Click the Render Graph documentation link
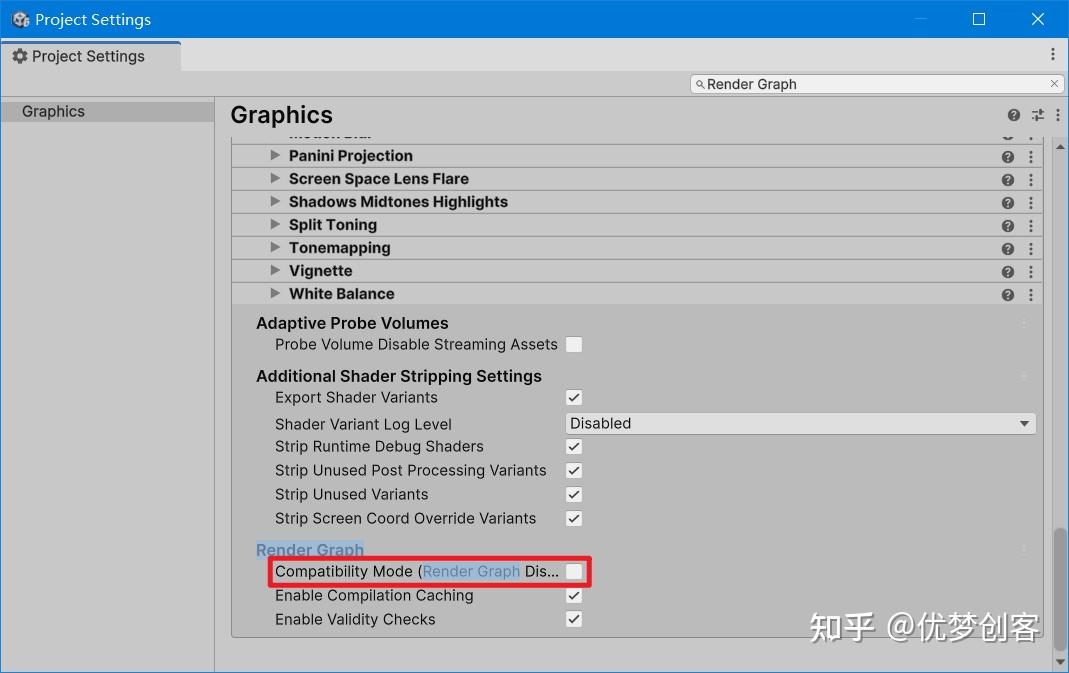This screenshot has width=1069, height=673. [309, 550]
